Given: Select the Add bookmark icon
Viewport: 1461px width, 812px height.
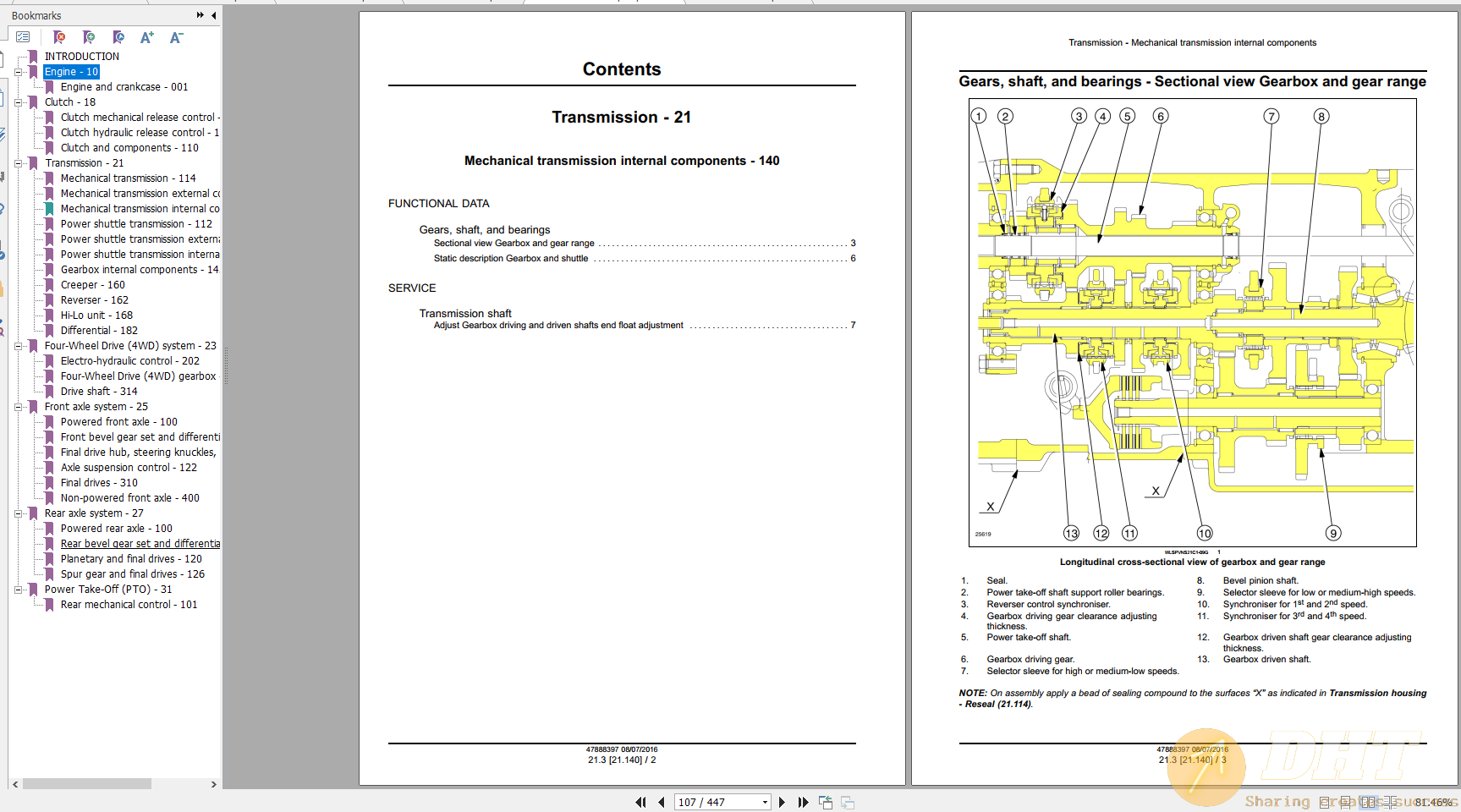Looking at the screenshot, I should [88, 37].
